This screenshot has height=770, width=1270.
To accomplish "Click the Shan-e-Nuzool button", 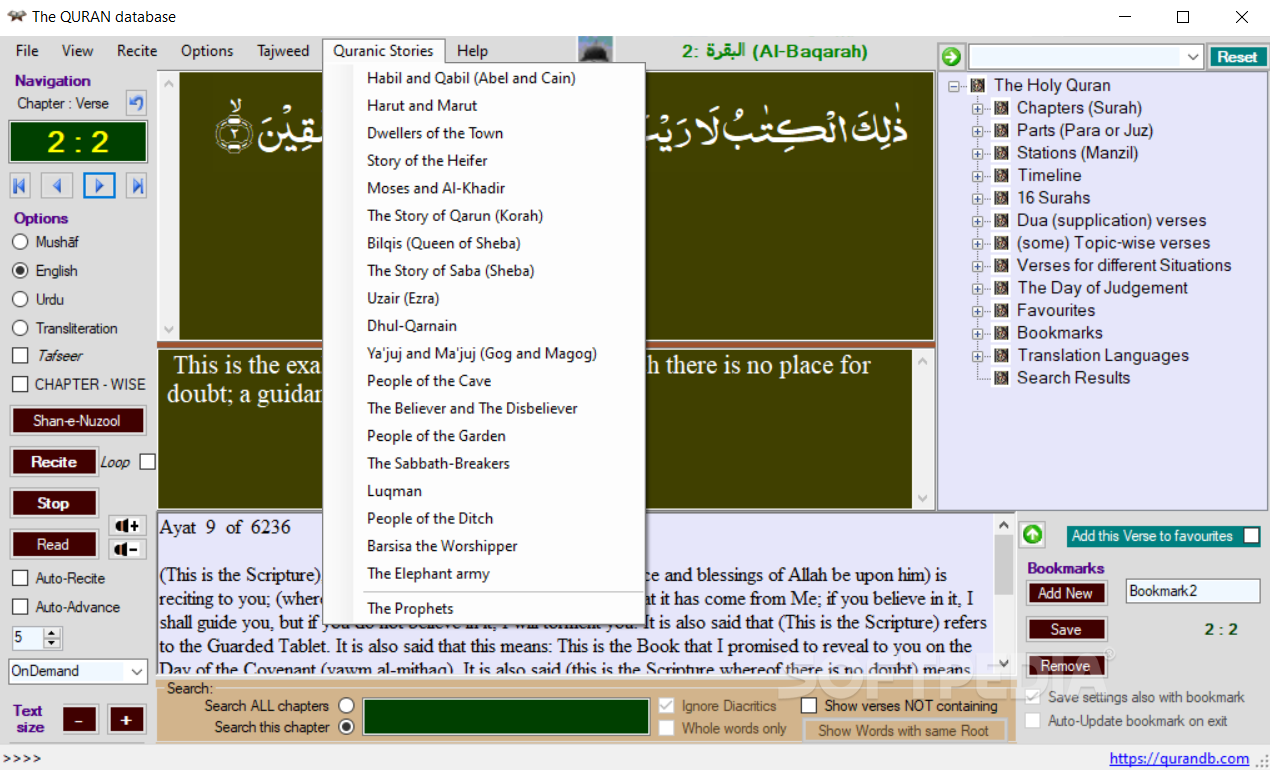I will [x=77, y=421].
